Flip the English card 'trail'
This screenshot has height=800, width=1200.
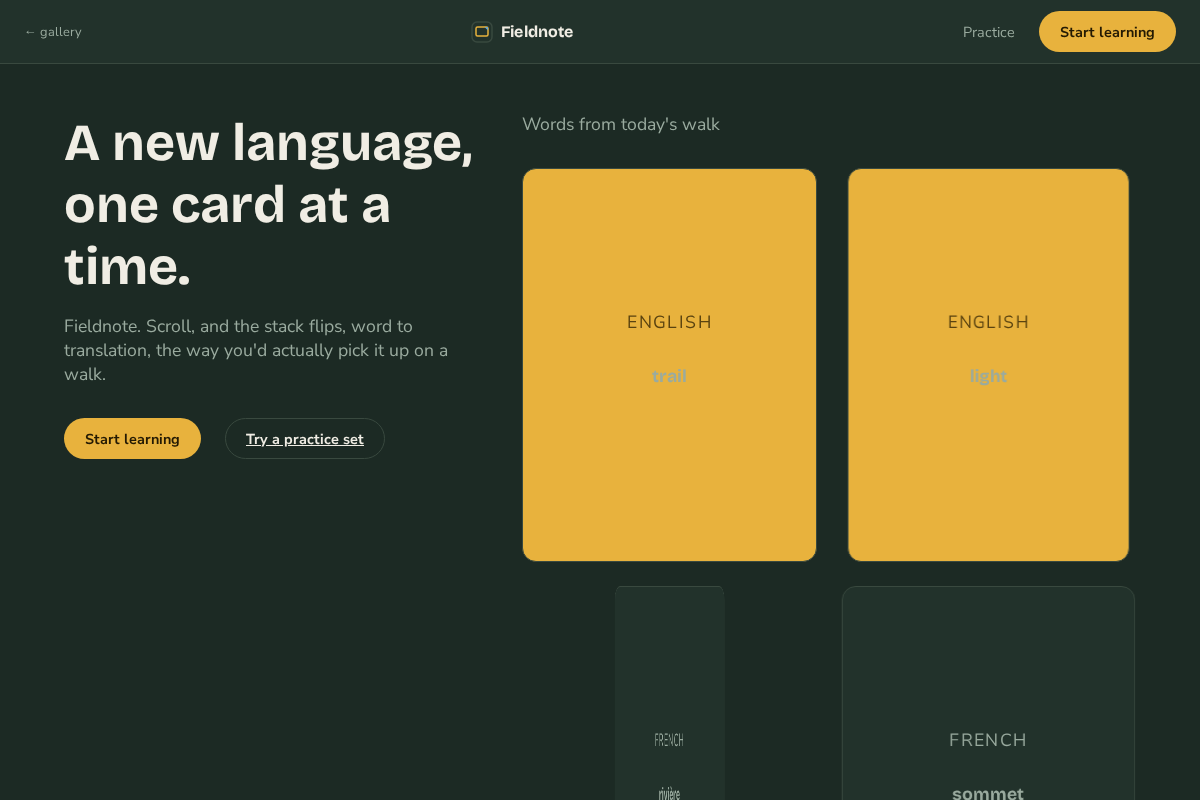coord(669,365)
